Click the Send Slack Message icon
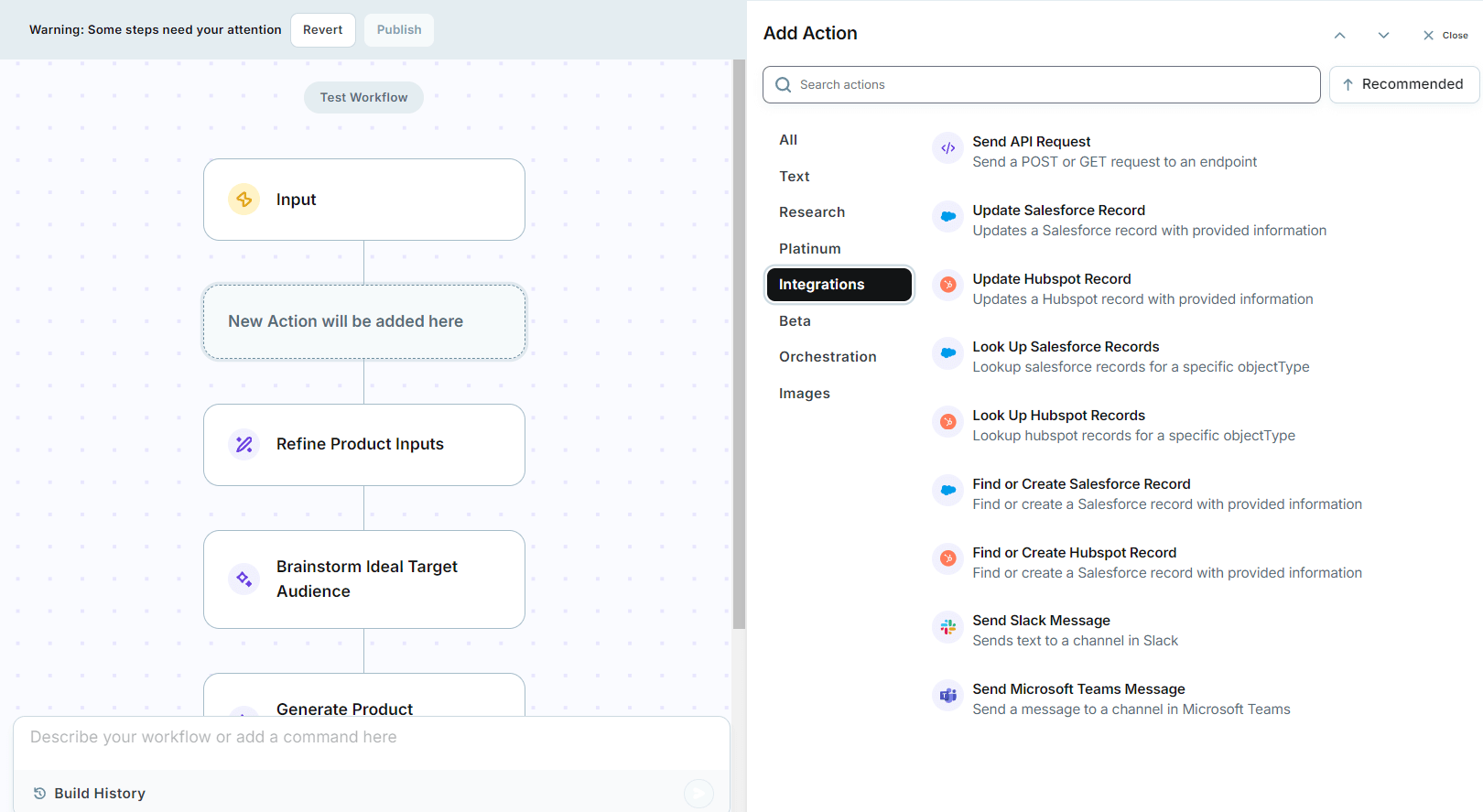The width and height of the screenshot is (1483, 812). [x=947, y=627]
